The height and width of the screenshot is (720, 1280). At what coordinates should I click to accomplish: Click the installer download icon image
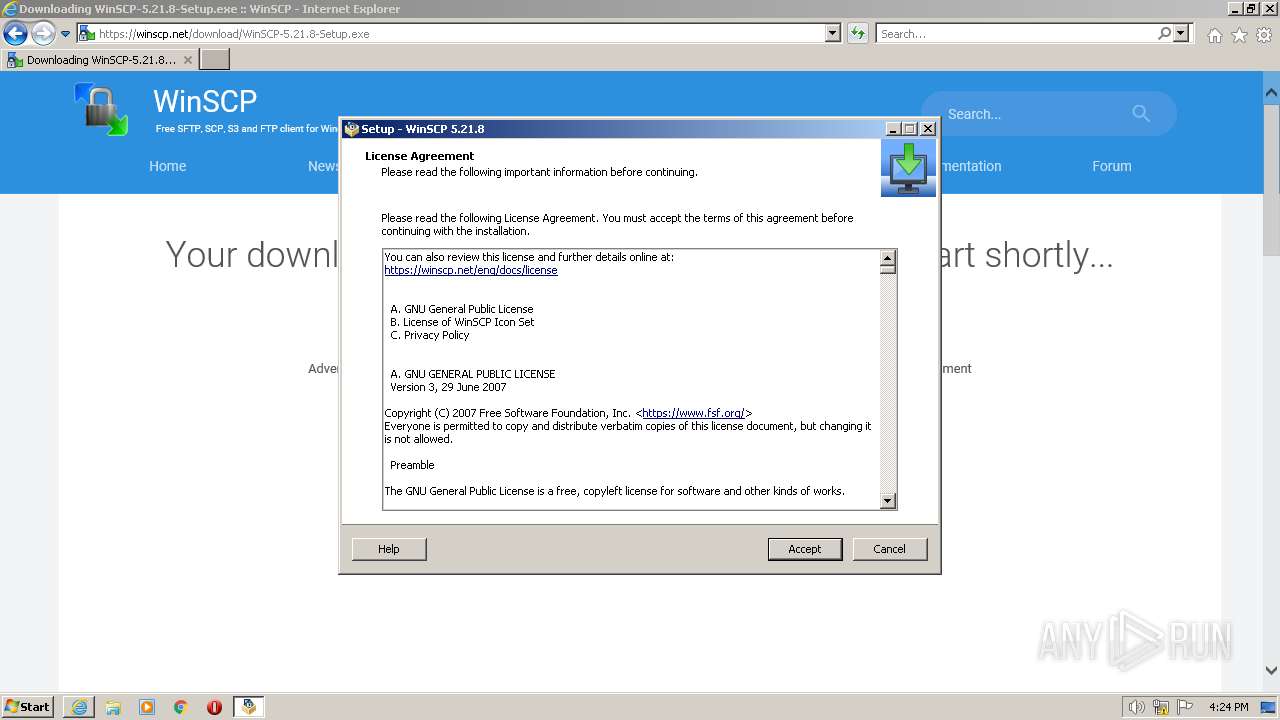tap(908, 168)
